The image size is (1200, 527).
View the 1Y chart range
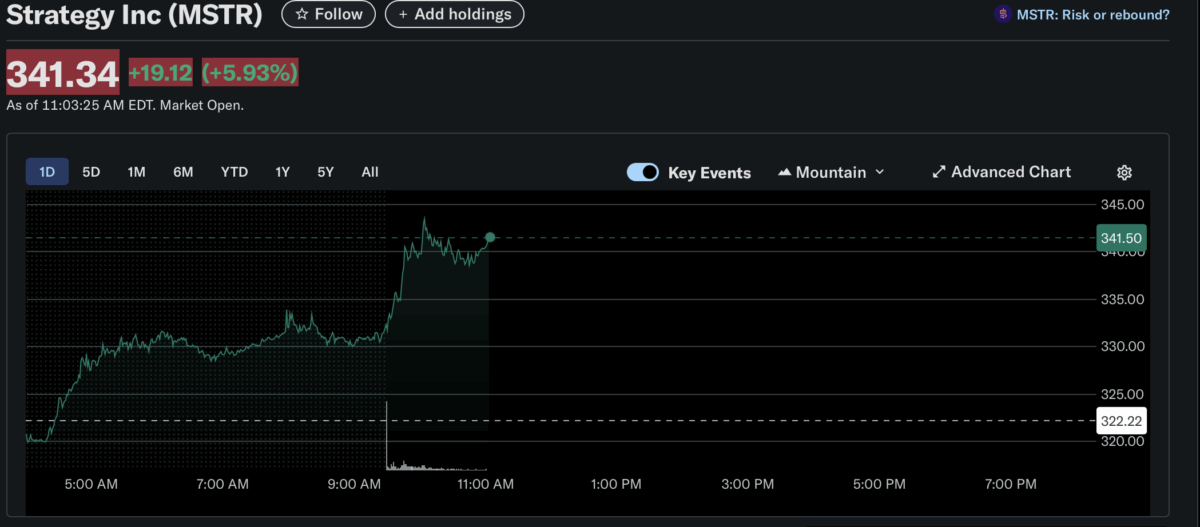pyautogui.click(x=283, y=172)
